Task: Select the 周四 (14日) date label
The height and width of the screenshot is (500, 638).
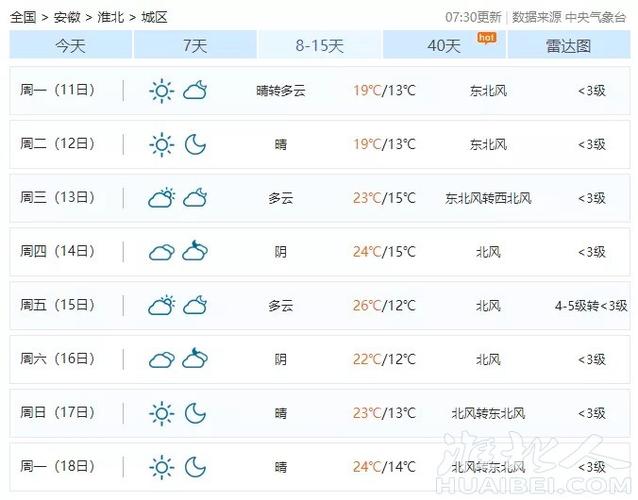Action: [x=57, y=251]
